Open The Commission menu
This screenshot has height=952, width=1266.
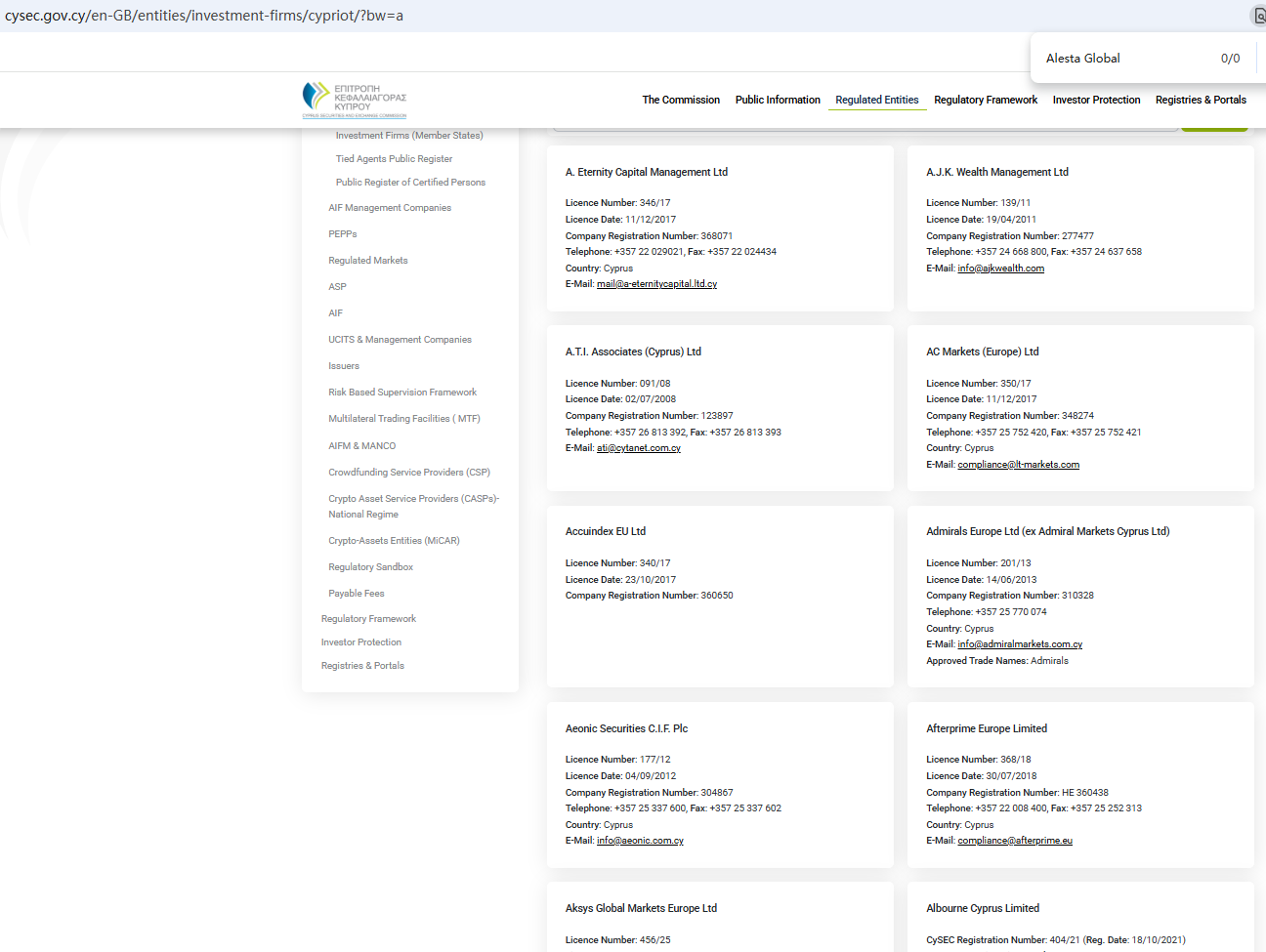(x=681, y=100)
